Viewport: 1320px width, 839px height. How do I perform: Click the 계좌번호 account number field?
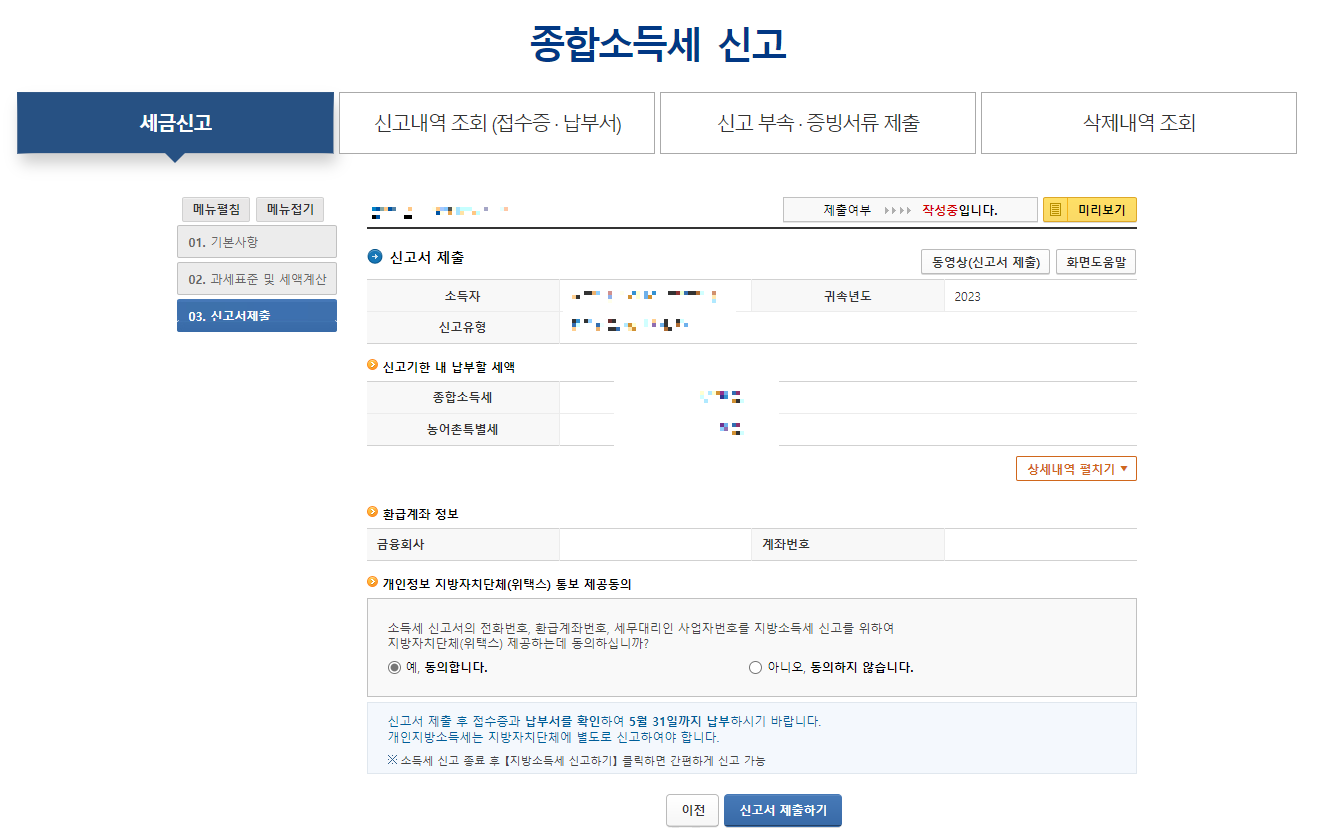pyautogui.click(x=1040, y=544)
